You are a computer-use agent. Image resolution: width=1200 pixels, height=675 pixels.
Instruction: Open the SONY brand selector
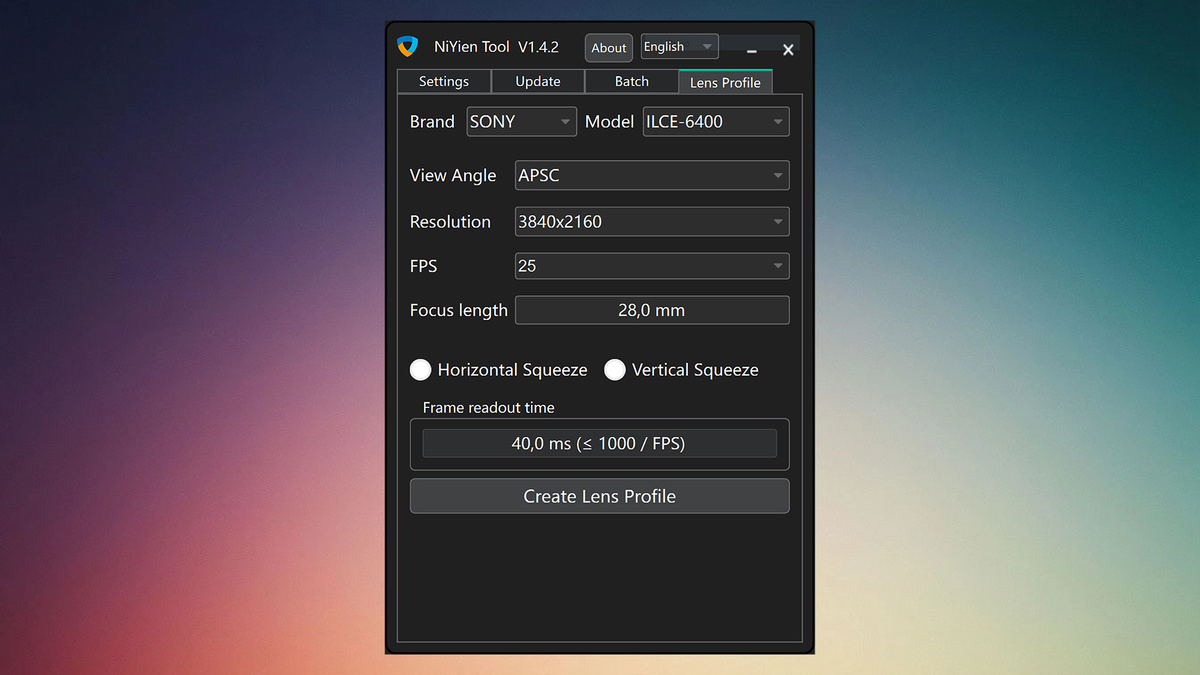(x=520, y=121)
